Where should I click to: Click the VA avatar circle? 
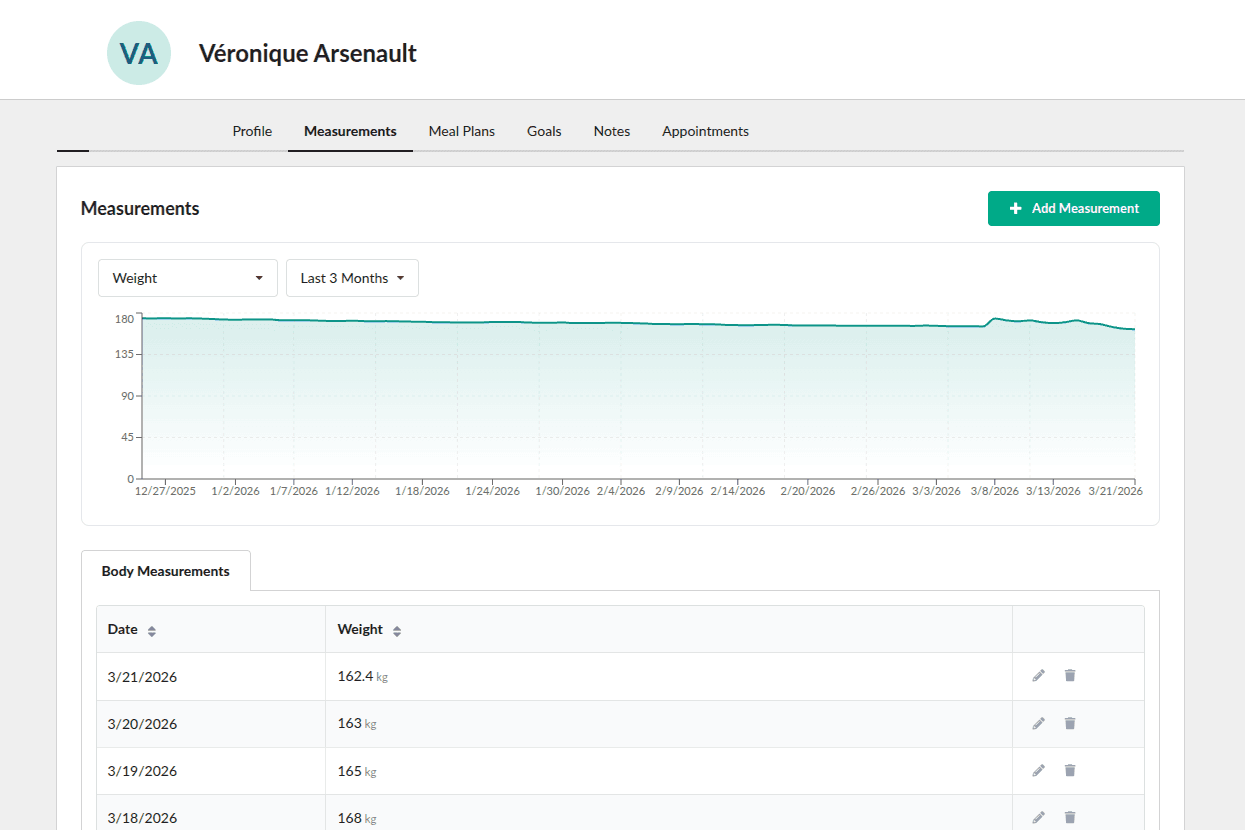[138, 53]
